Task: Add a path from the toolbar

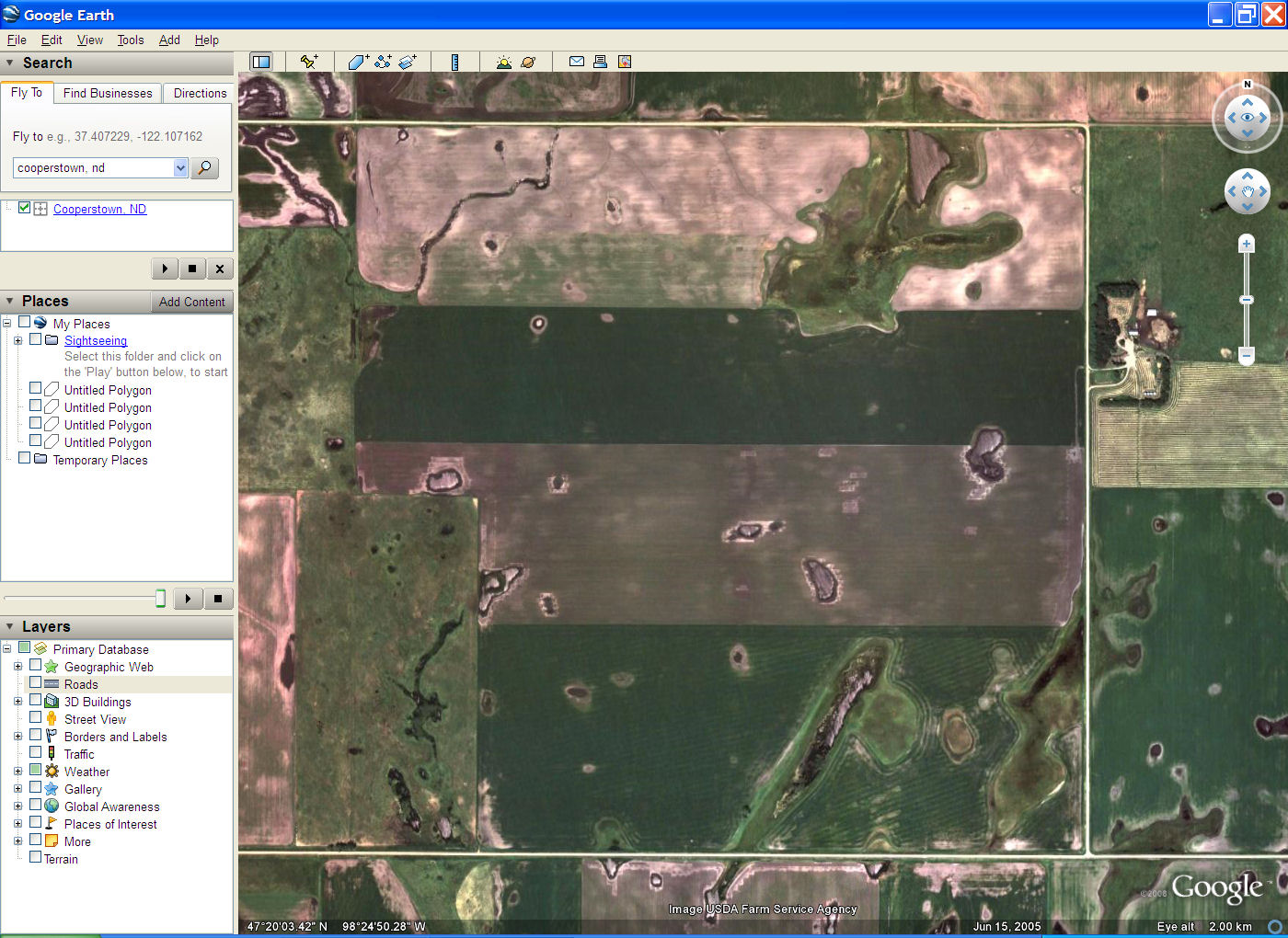Action: point(383,62)
